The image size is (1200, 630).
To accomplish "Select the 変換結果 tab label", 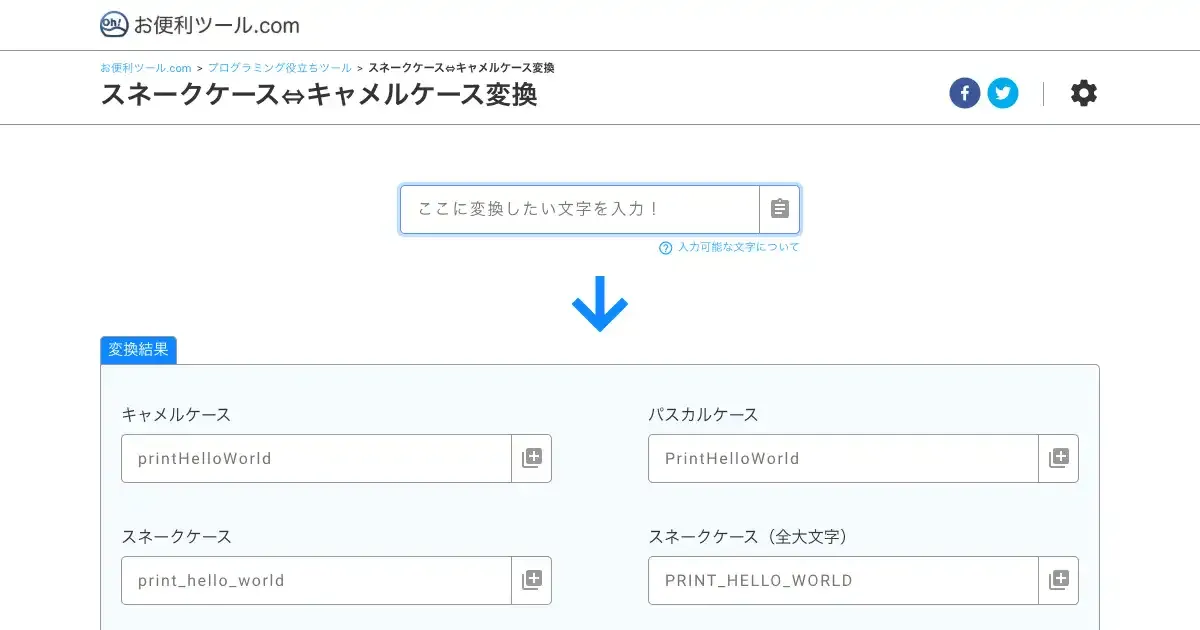I will click(138, 350).
